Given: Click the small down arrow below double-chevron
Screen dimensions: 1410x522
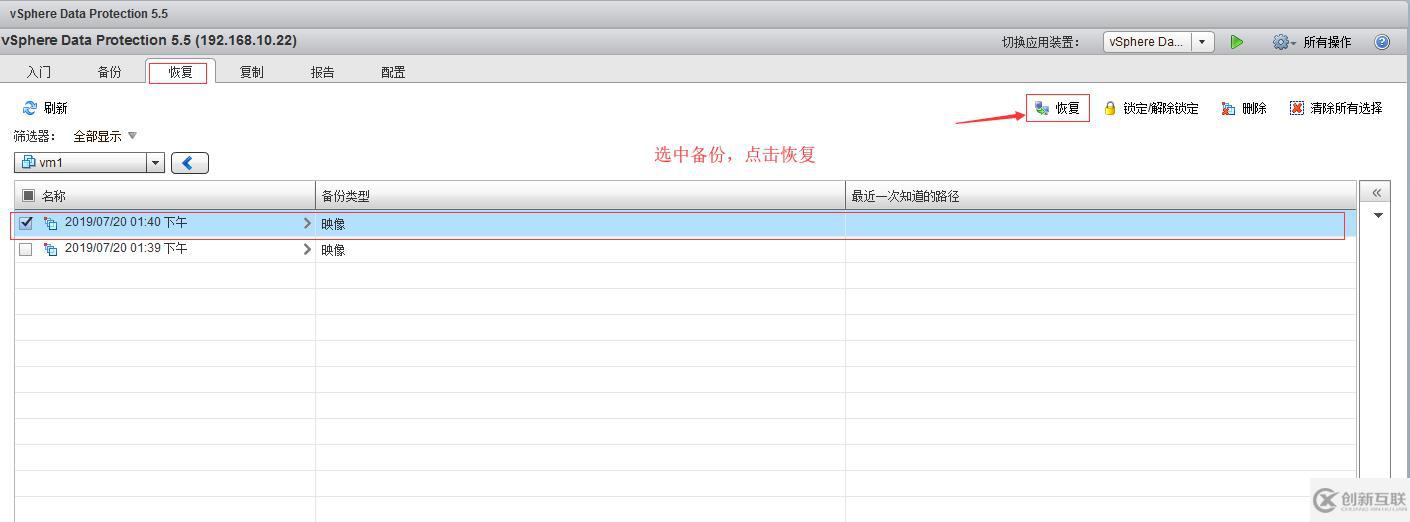Looking at the screenshot, I should pyautogui.click(x=1378, y=215).
